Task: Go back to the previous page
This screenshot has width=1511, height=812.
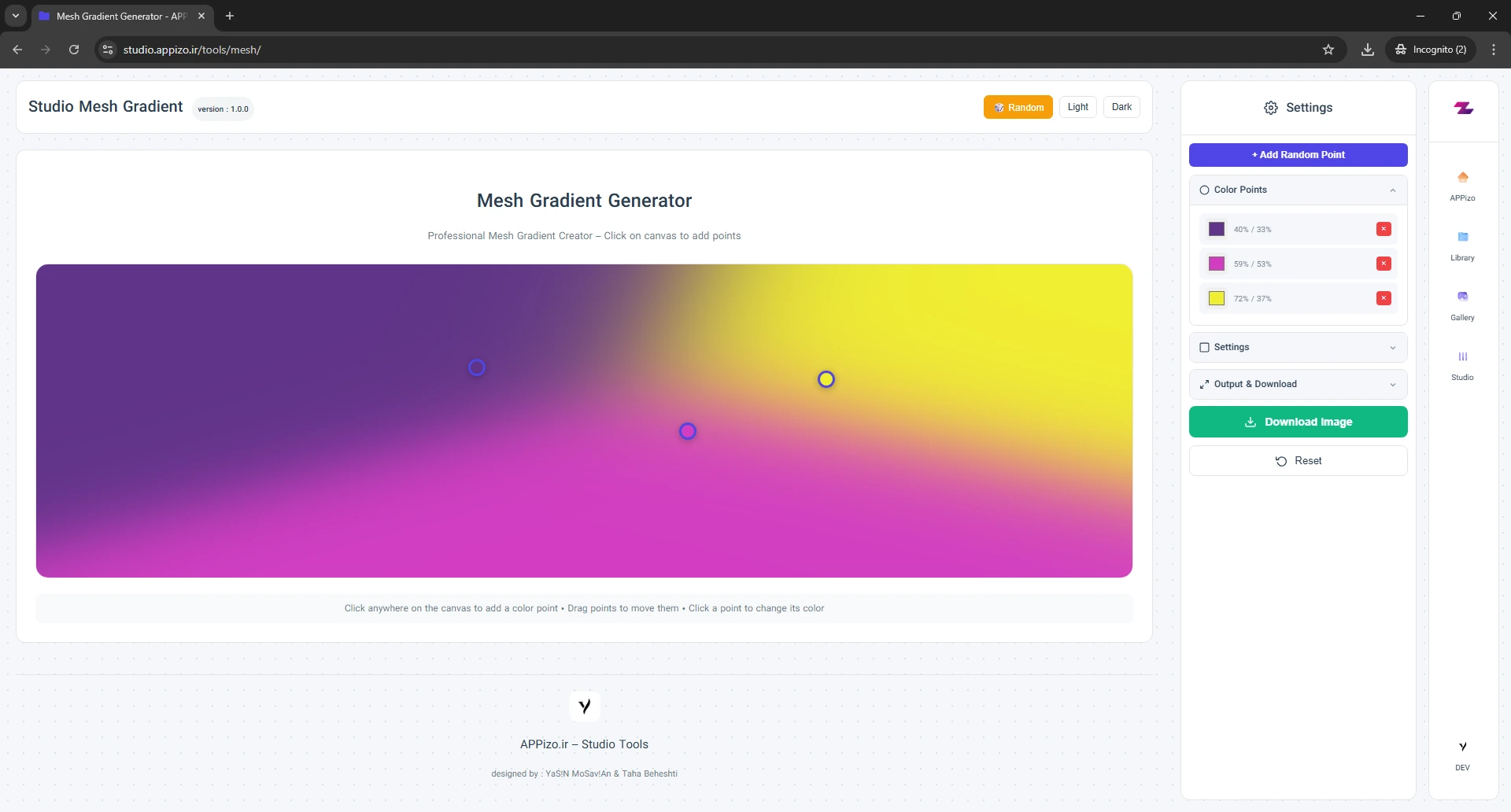Action: (17, 50)
